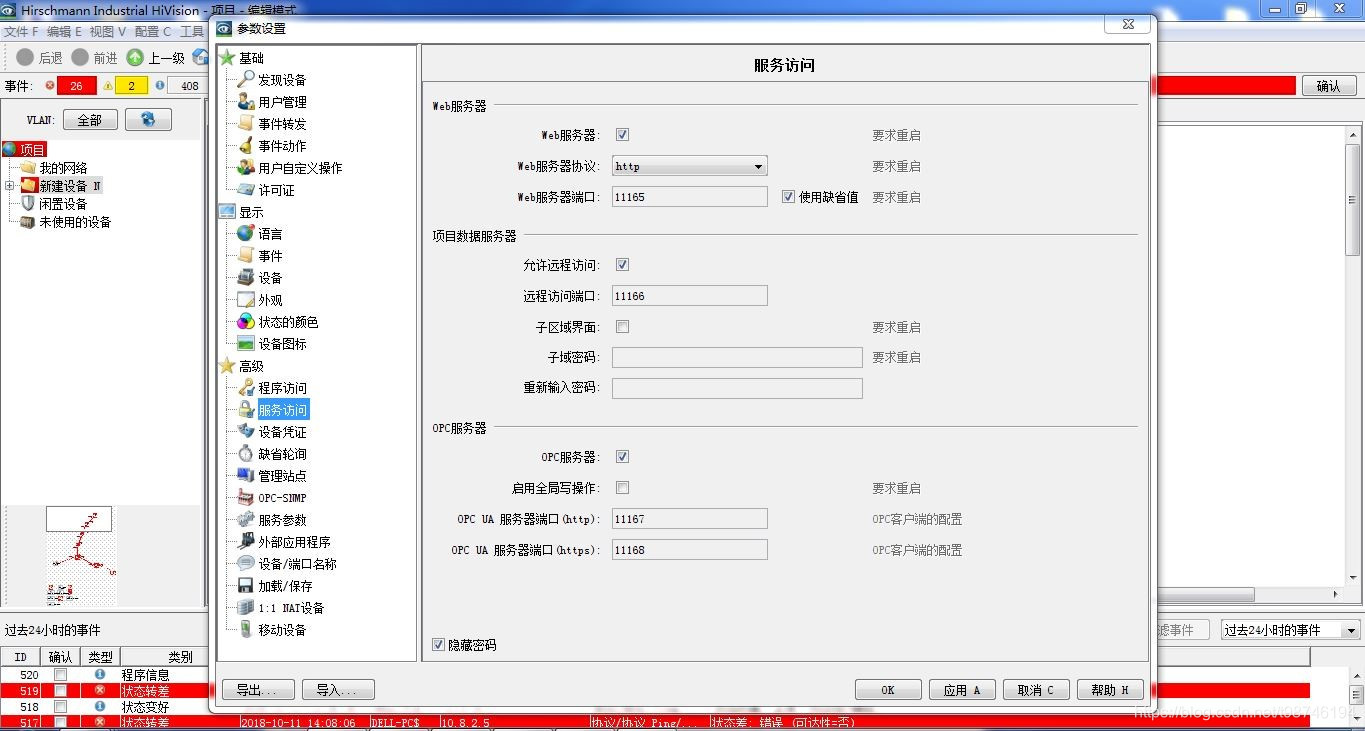This screenshot has width=1365, height=731.
Task: Open 加载/保存 floppy disk icon
Action: click(245, 586)
